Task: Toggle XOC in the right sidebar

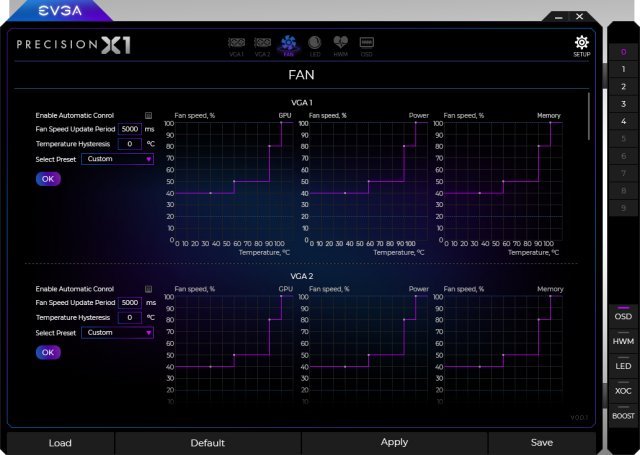Action: (623, 391)
